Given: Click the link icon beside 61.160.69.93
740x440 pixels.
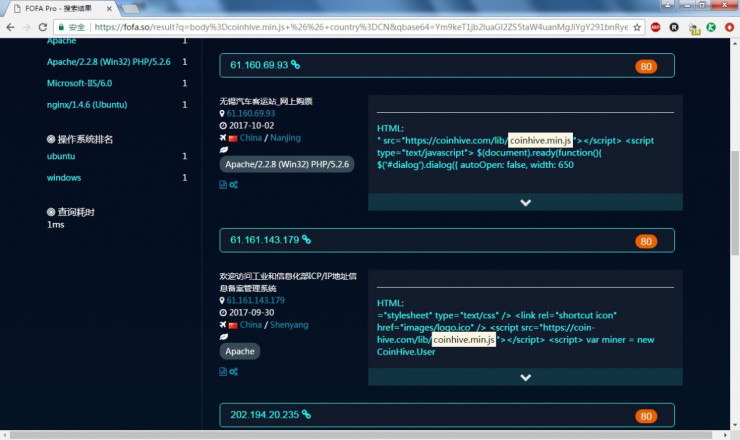Looking at the screenshot, I should click(x=295, y=65).
